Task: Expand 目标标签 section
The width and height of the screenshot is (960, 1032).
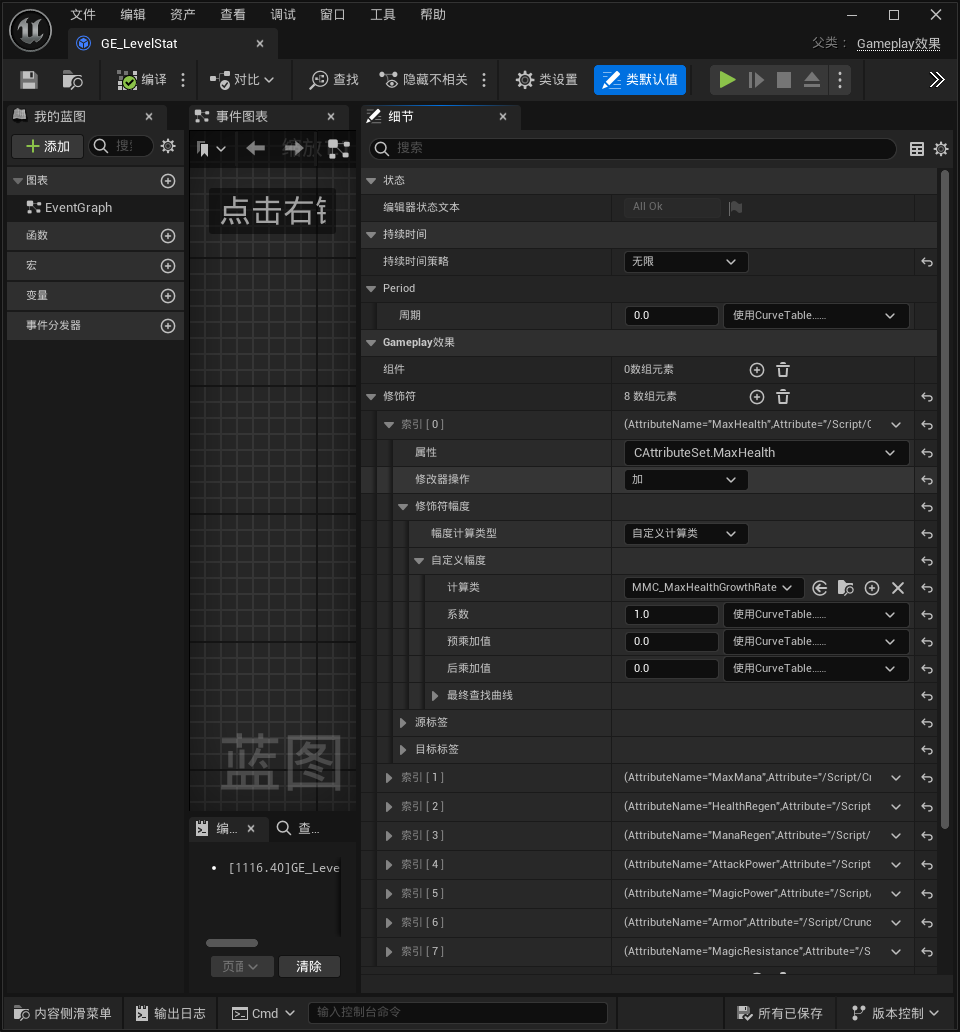Action: coord(403,750)
